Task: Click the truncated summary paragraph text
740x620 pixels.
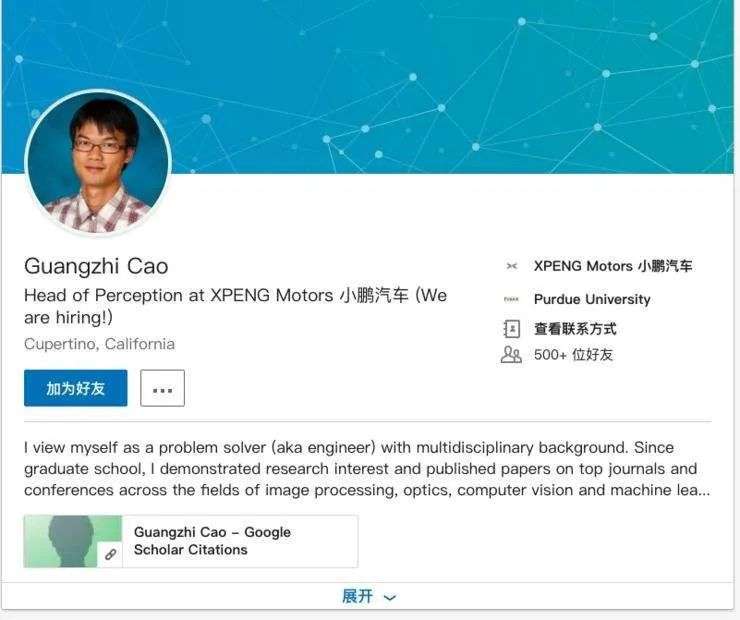Action: coord(367,469)
